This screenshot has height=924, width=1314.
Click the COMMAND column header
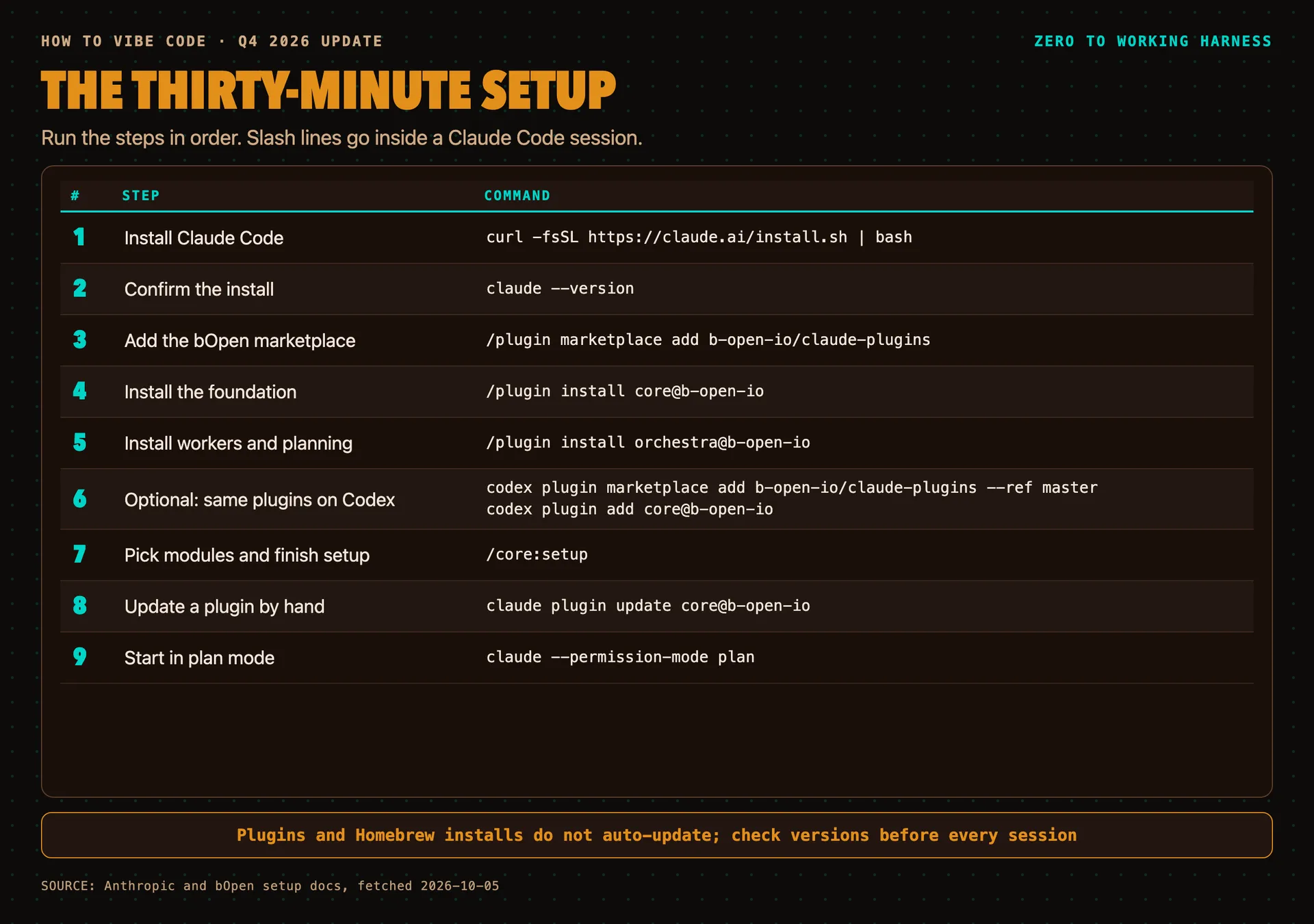[x=517, y=196]
